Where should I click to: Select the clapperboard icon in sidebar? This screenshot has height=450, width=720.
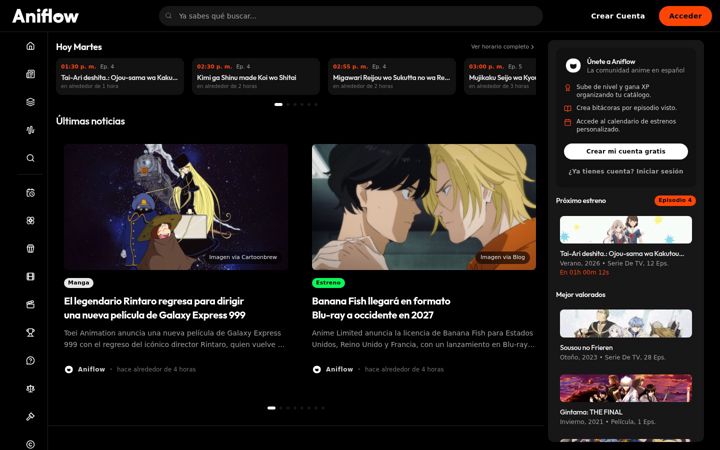[x=30, y=304]
